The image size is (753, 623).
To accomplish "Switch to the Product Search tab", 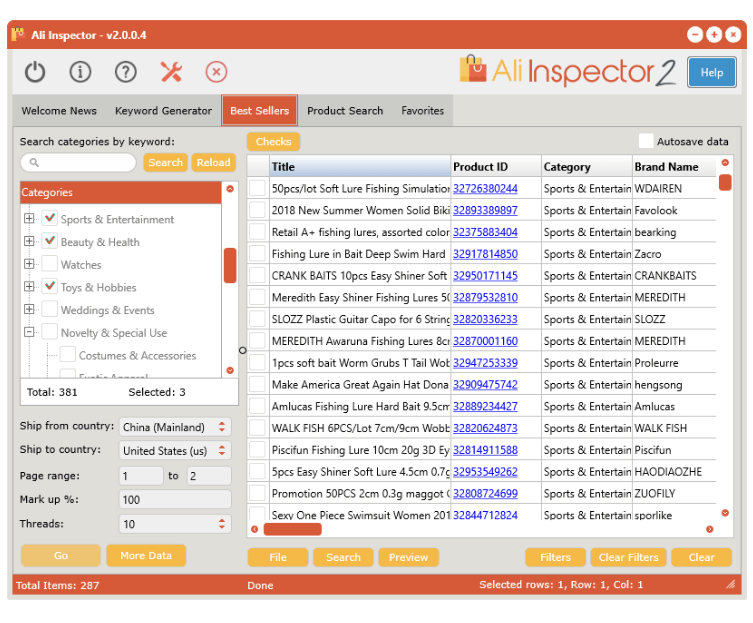I will pos(345,111).
